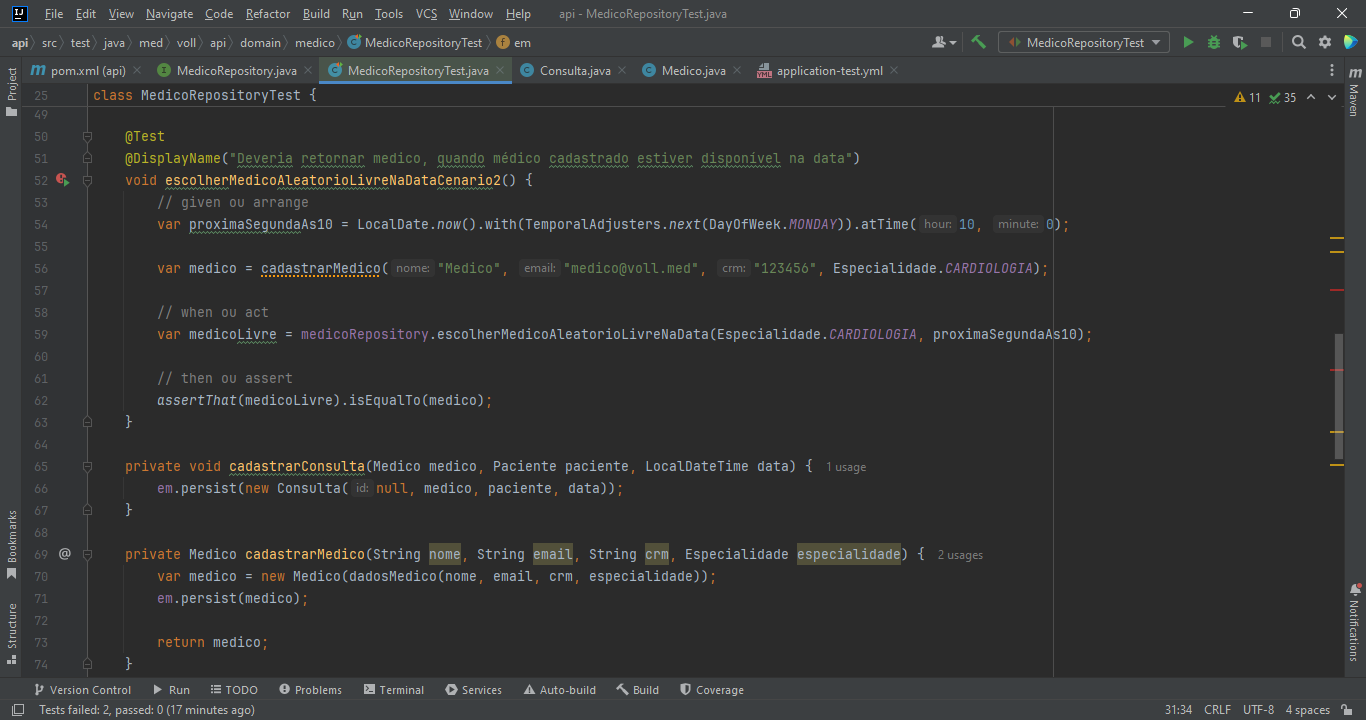
Task: Open the Bookmarks tool window sidebar
Action: tap(12, 545)
